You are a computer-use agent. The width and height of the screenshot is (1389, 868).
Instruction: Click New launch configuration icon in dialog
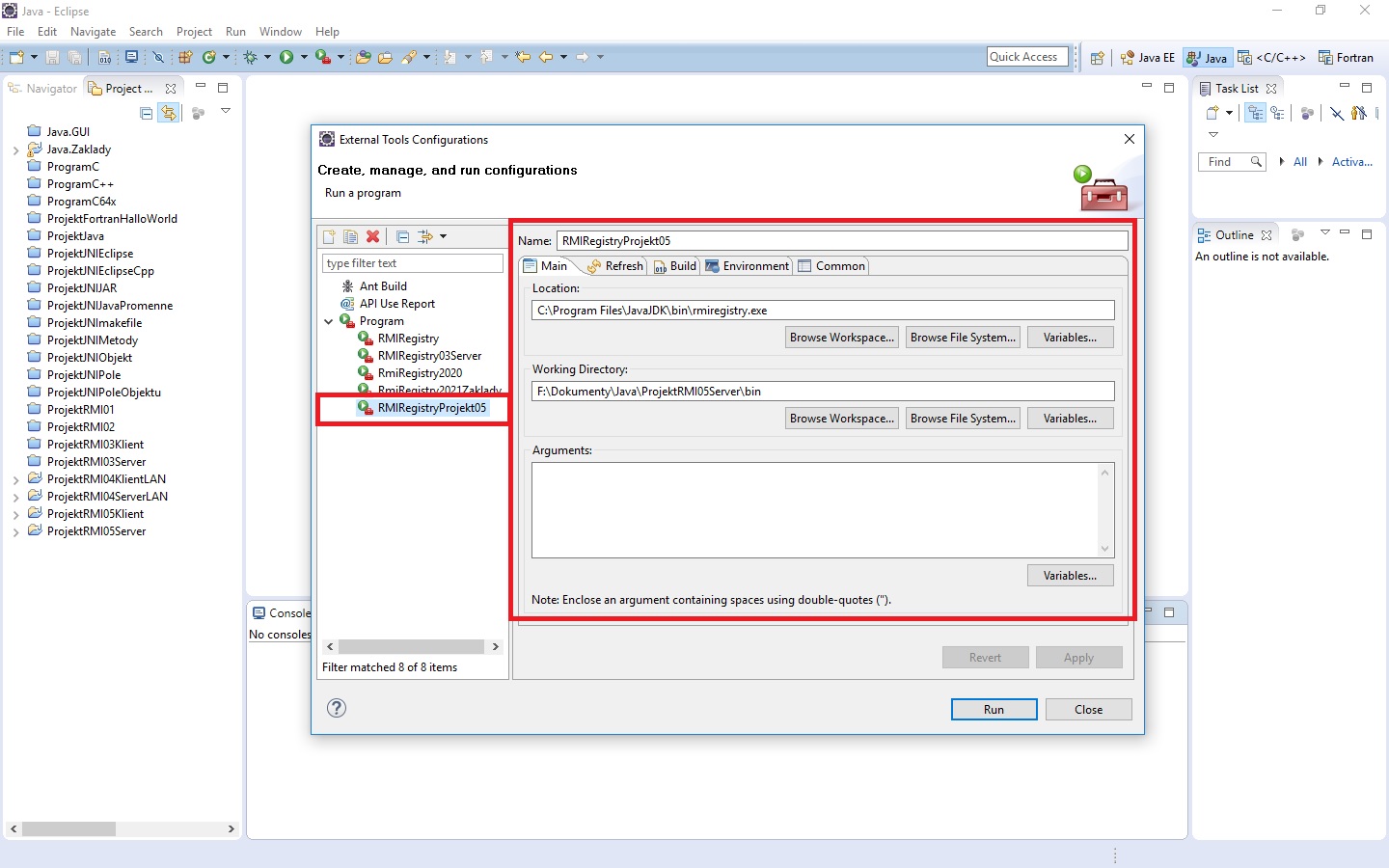[329, 236]
